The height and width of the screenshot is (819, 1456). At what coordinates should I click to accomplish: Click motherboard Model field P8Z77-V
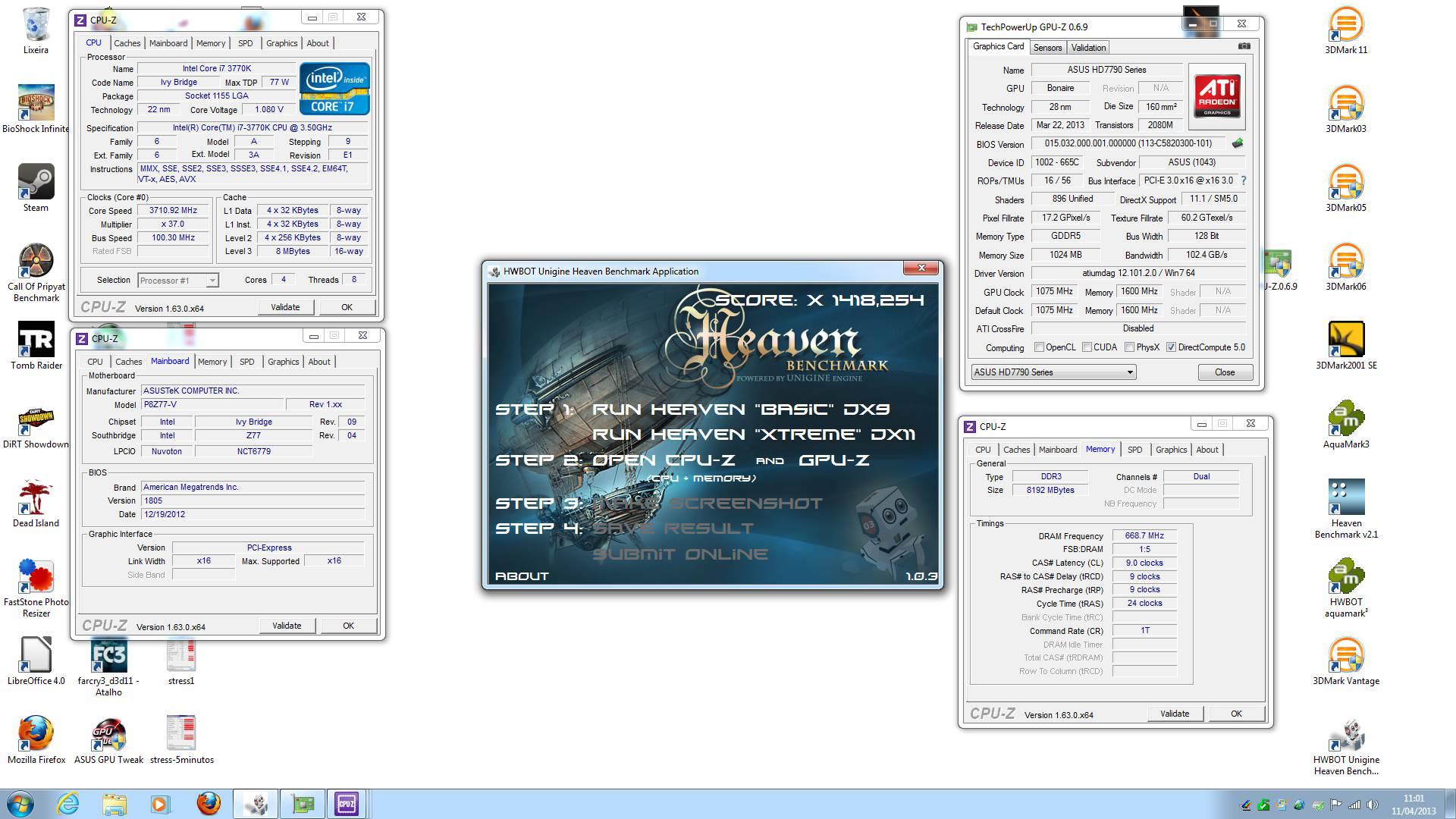212,405
